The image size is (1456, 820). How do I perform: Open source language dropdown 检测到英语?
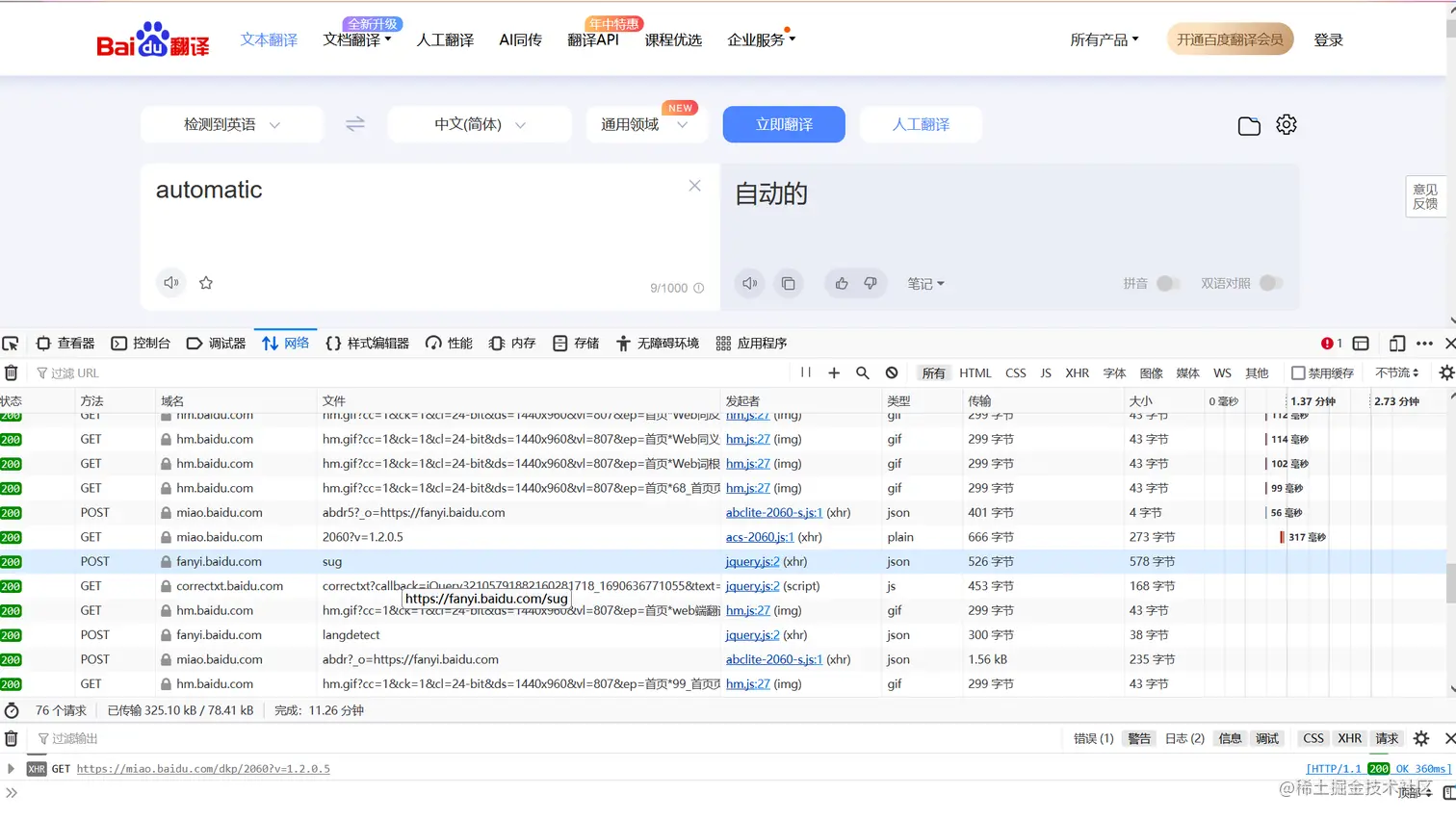click(x=232, y=124)
